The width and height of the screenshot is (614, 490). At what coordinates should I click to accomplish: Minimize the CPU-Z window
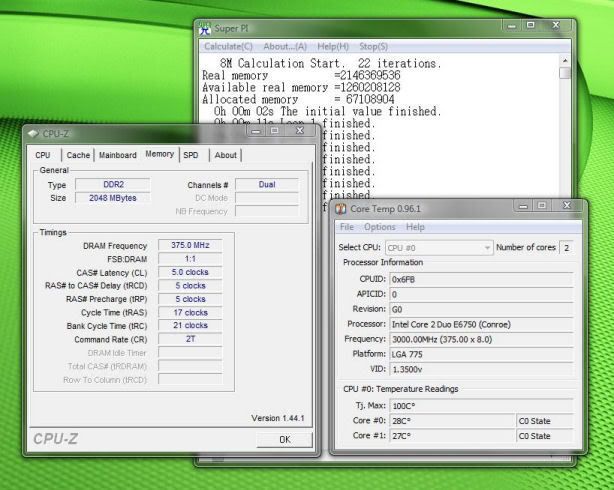pyautogui.click(x=256, y=131)
